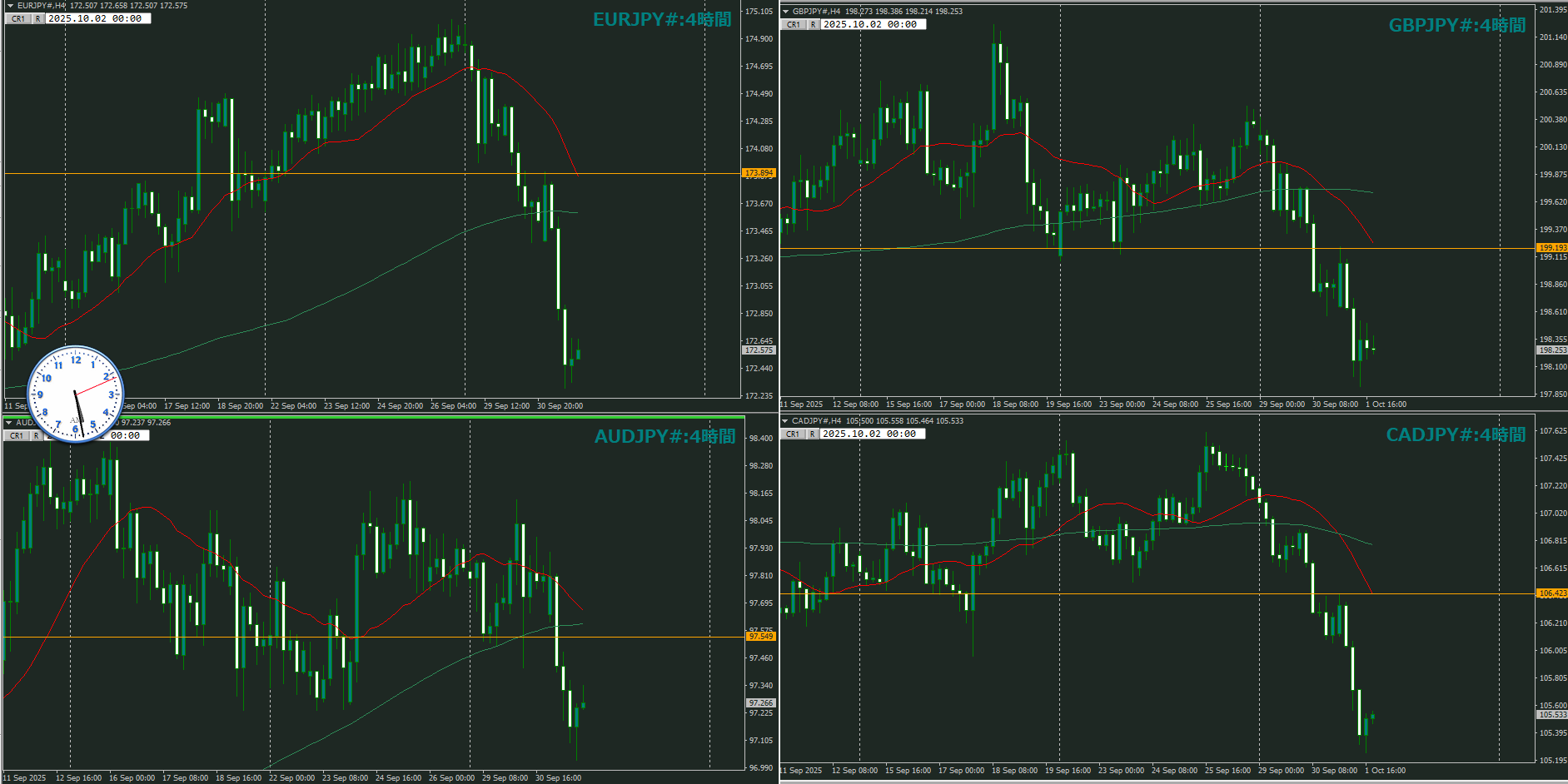This screenshot has height=784, width=1568.
Task: Click the EURJPY orange 173.894 price level tag
Action: 759,173
